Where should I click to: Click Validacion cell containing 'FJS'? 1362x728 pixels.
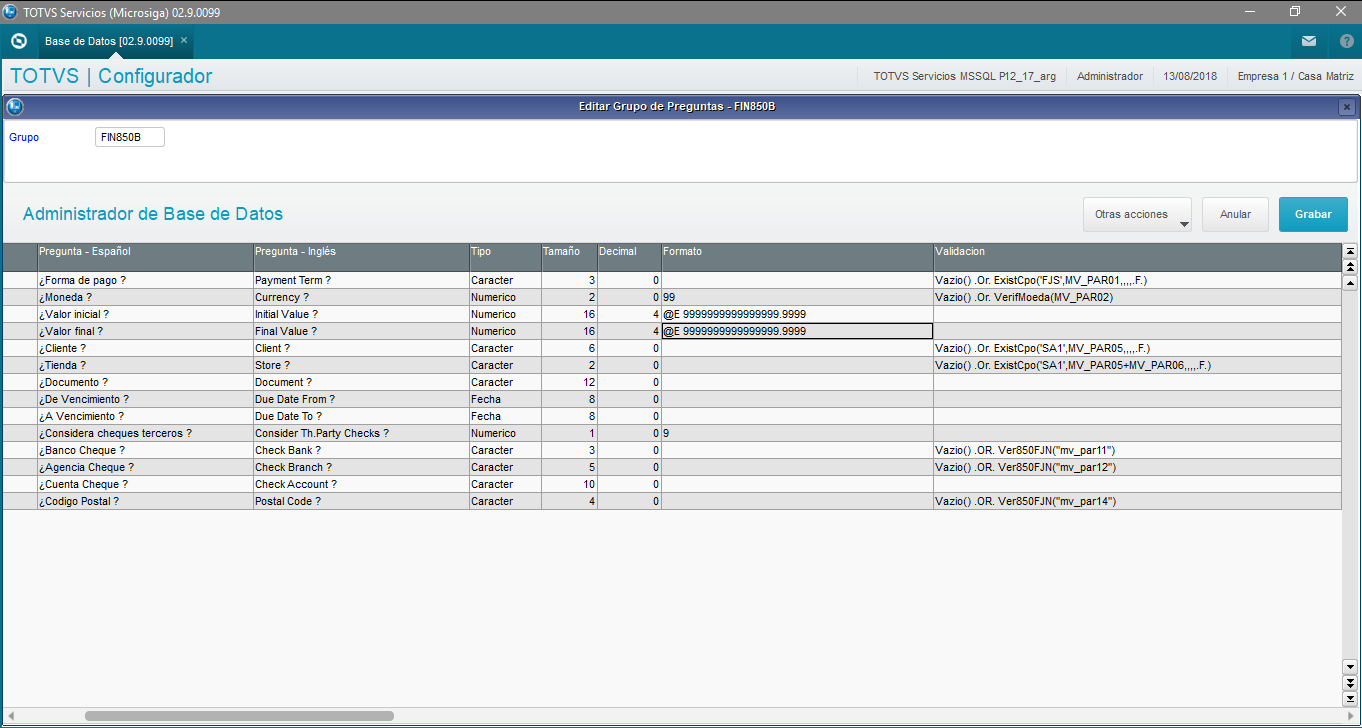(1137, 281)
